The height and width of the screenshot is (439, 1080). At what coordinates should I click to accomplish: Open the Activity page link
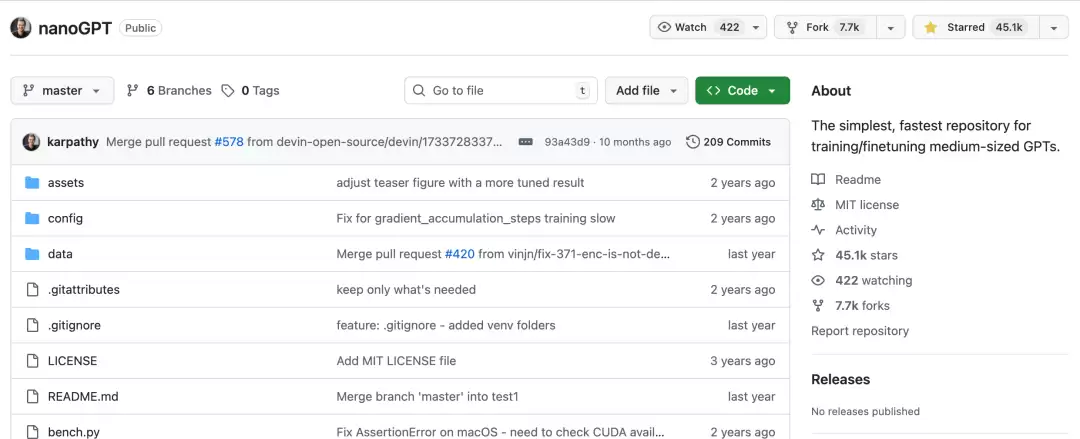coord(855,230)
